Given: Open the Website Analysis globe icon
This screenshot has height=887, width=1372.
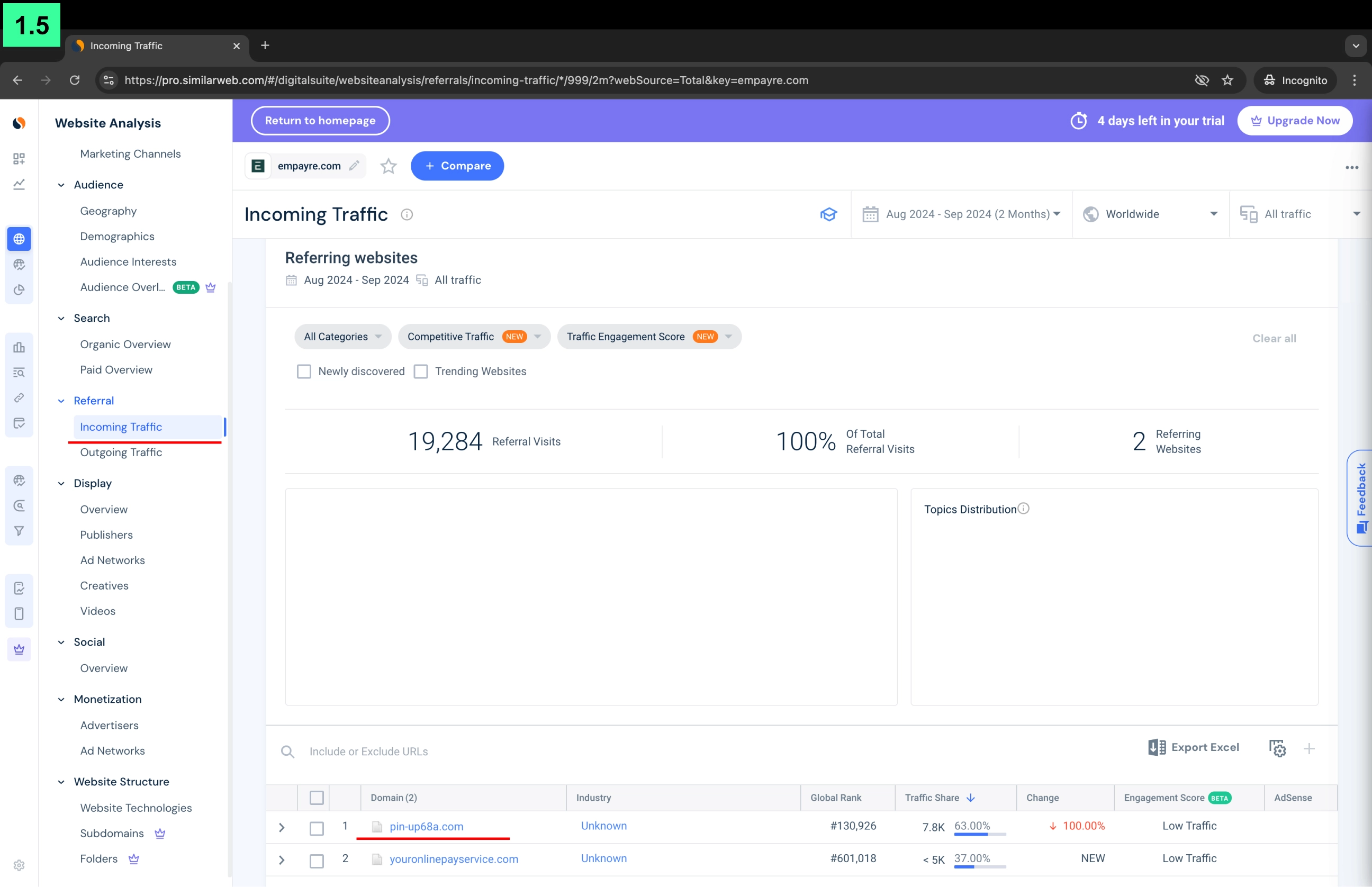Looking at the screenshot, I should point(19,239).
